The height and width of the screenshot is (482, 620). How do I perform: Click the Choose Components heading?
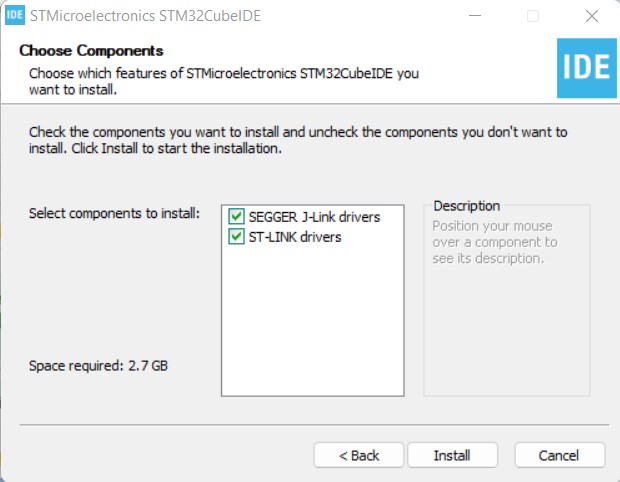point(91,50)
